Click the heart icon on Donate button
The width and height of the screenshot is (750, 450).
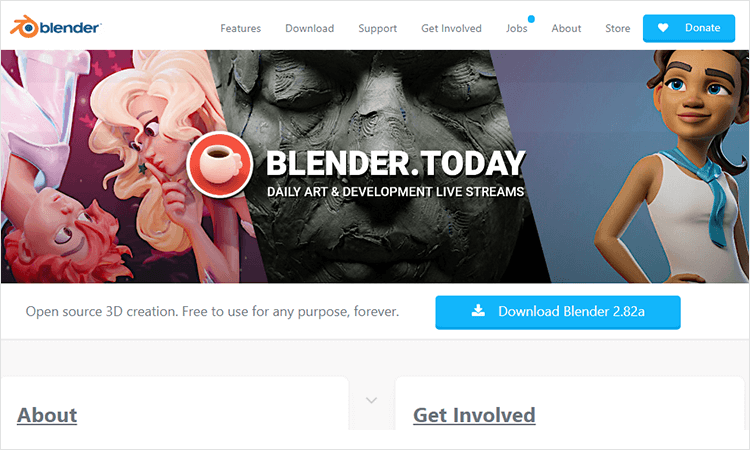click(x=663, y=28)
